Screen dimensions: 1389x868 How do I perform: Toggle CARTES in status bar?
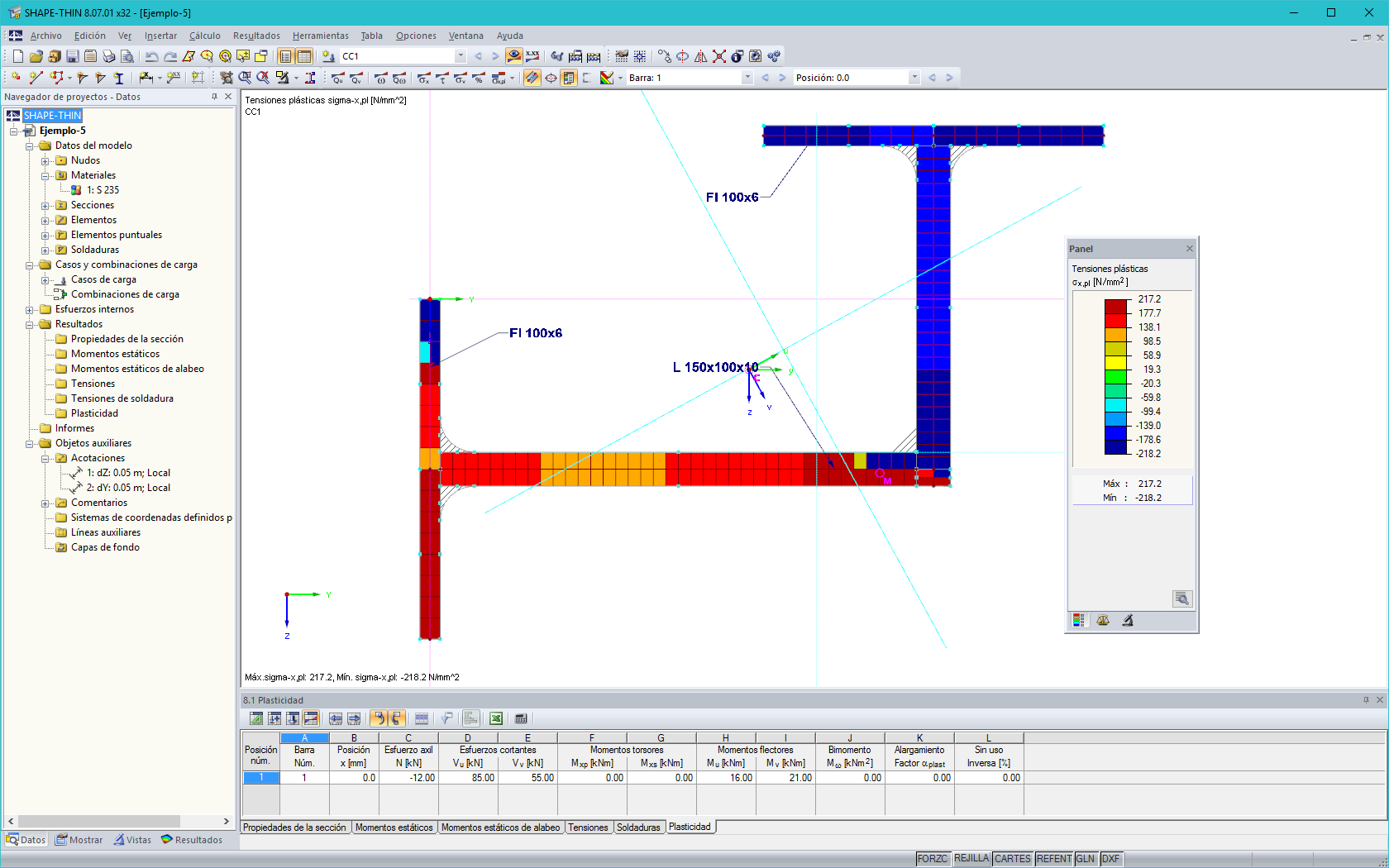pyautogui.click(x=1013, y=859)
